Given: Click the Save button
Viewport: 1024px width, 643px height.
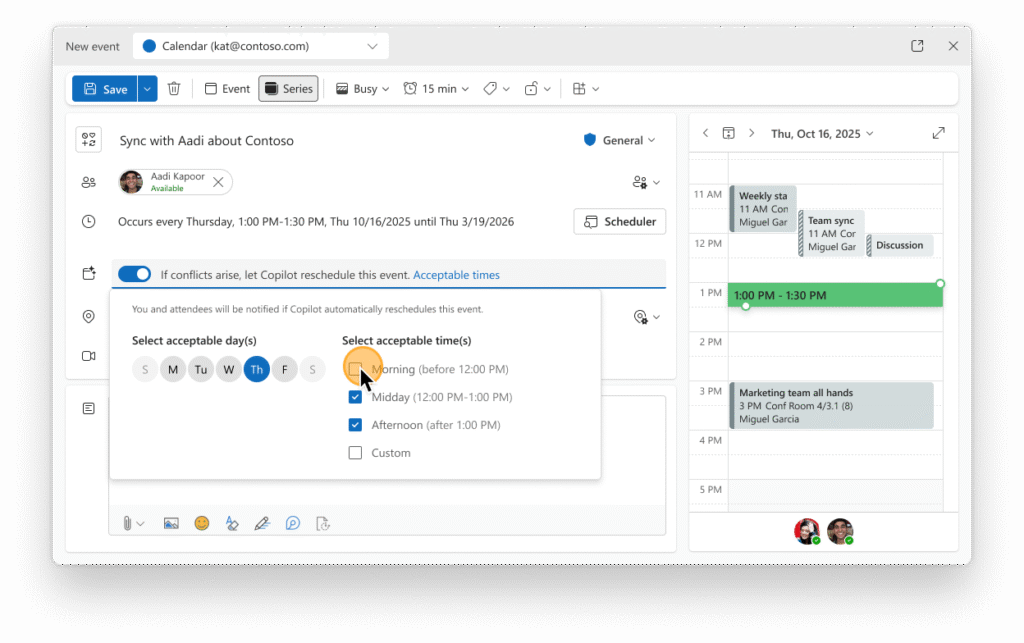Looking at the screenshot, I should click(x=104, y=89).
